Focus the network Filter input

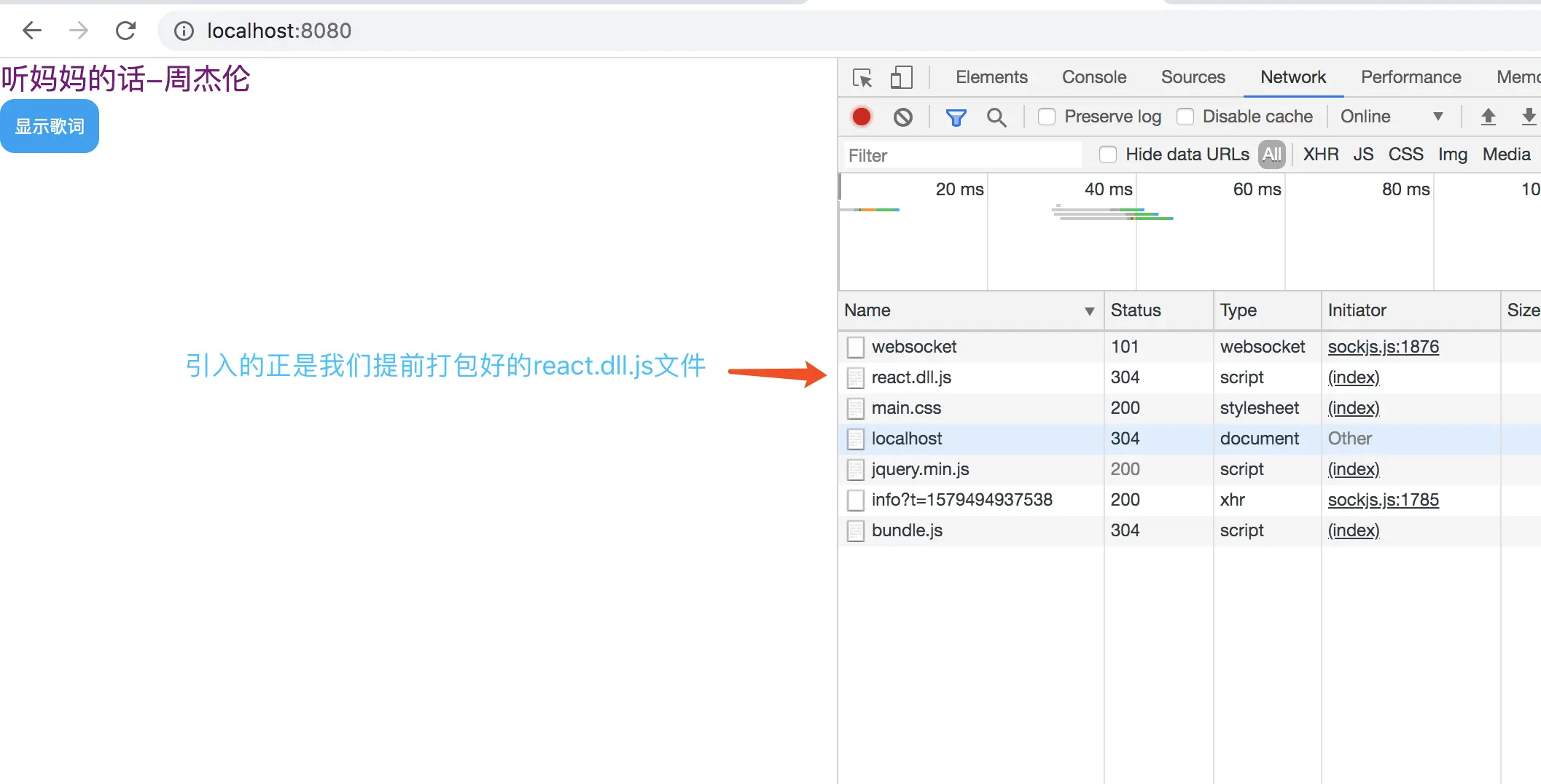click(x=962, y=155)
